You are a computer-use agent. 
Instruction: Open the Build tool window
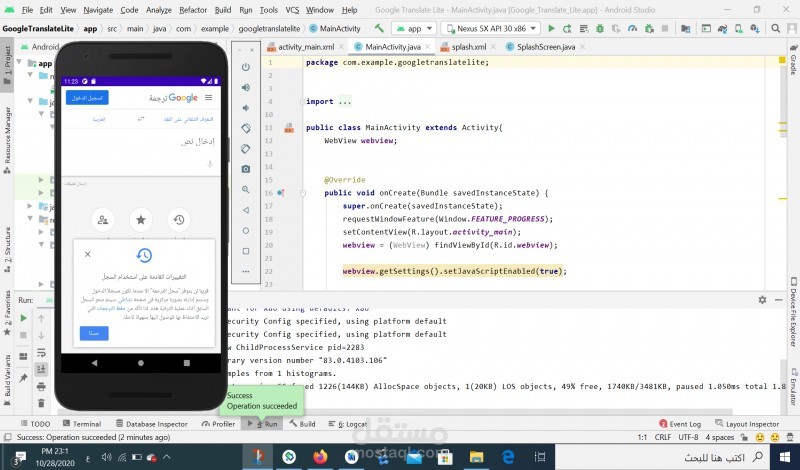pyautogui.click(x=303, y=424)
